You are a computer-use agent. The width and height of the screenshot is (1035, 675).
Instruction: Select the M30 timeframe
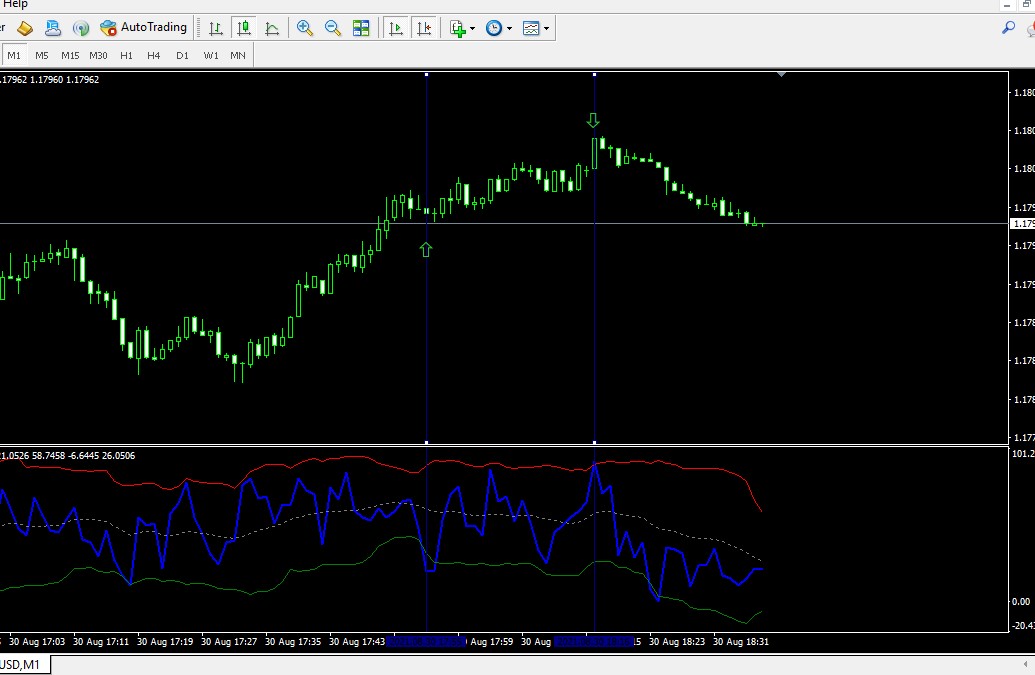coord(98,55)
